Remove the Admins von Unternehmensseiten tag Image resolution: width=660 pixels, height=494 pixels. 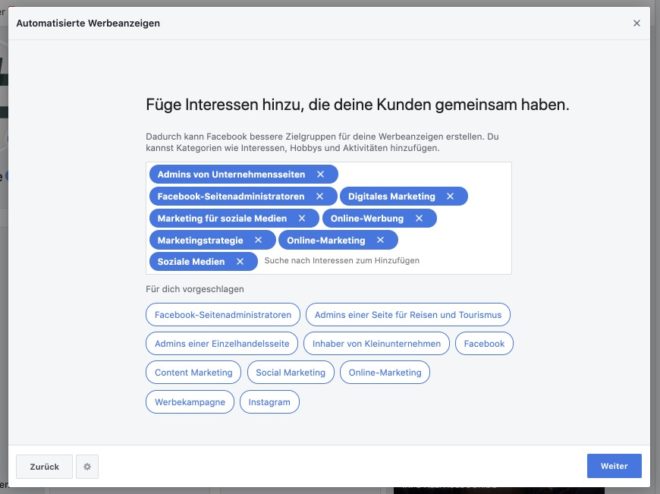click(320, 174)
